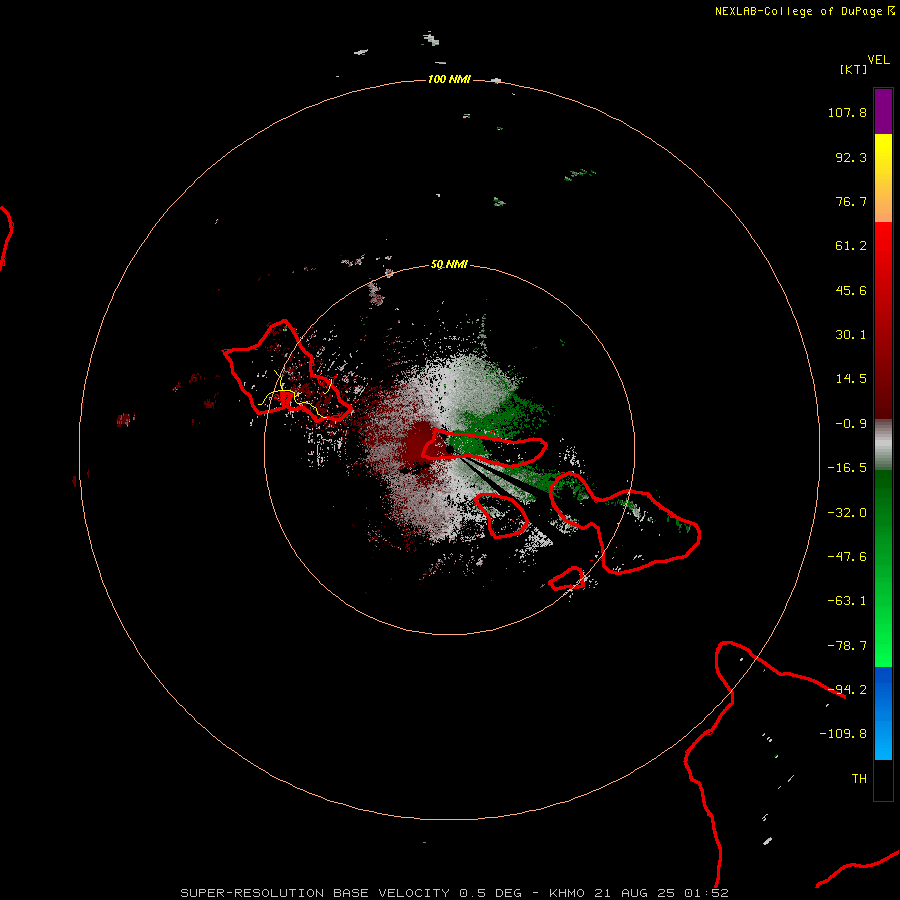The width and height of the screenshot is (900, 900).
Task: Click the blue color bar segment
Action: (x=883, y=713)
